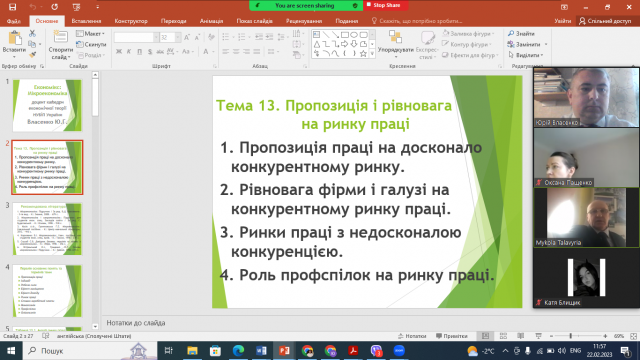The image size is (640, 360).
Task: Select the oval shape in shapes gallery
Action: point(354,35)
